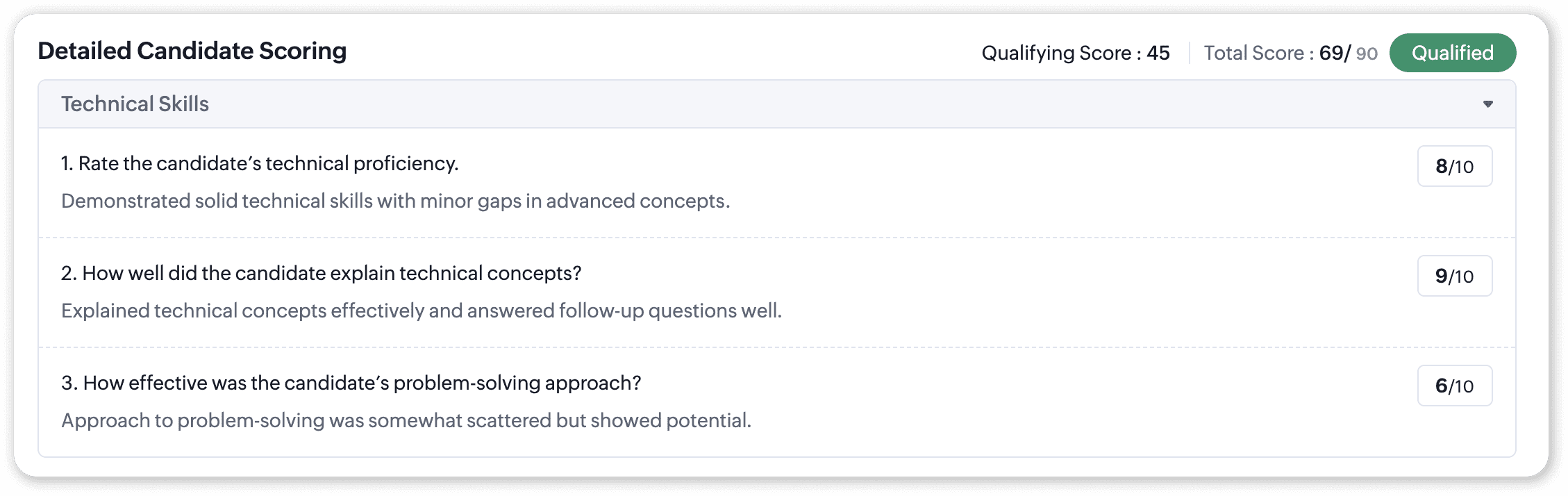The image size is (1568, 496).
Task: Edit the 8/10 technical proficiency score
Action: [1454, 166]
